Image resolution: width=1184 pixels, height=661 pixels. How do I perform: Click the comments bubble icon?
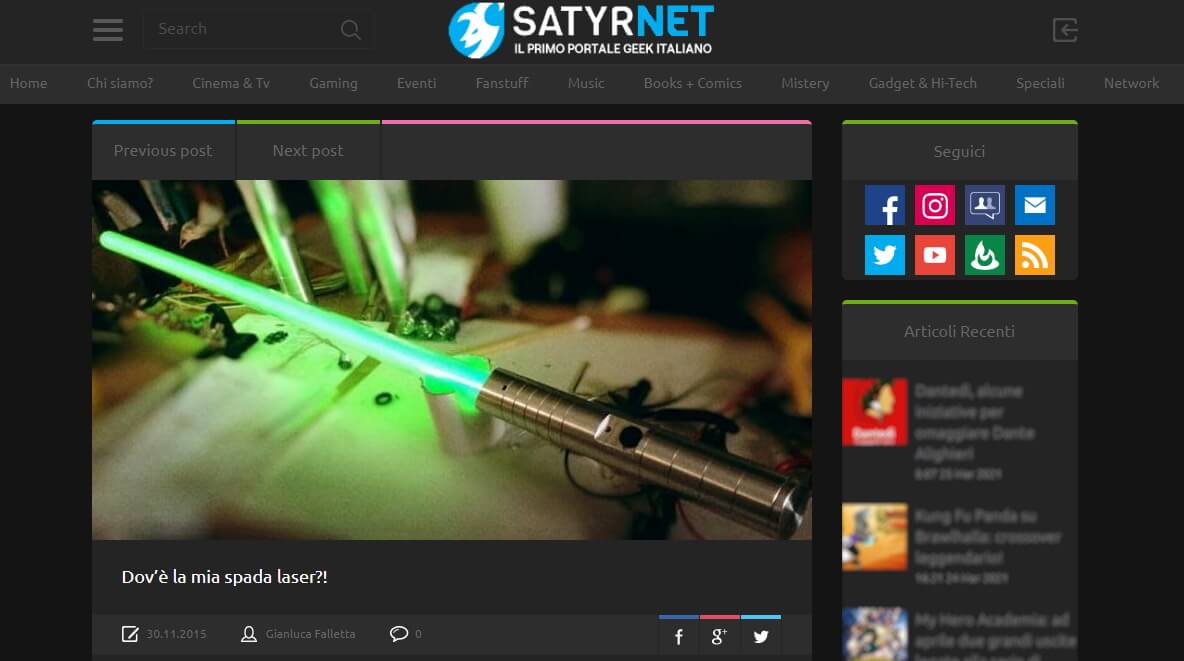(x=399, y=633)
